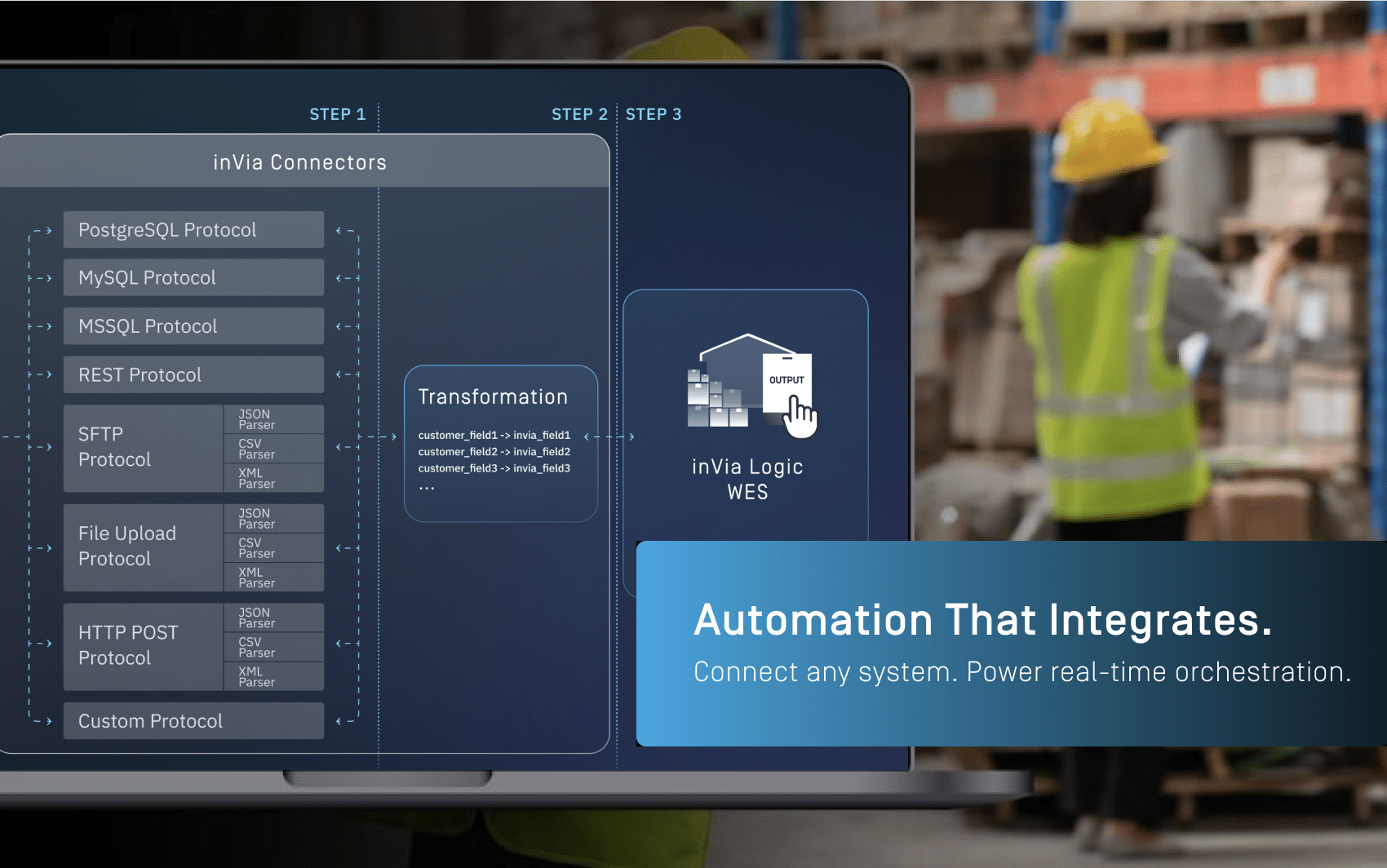Choose JSON Parser under File Upload Protocol
The image size is (1387, 868).
click(274, 519)
